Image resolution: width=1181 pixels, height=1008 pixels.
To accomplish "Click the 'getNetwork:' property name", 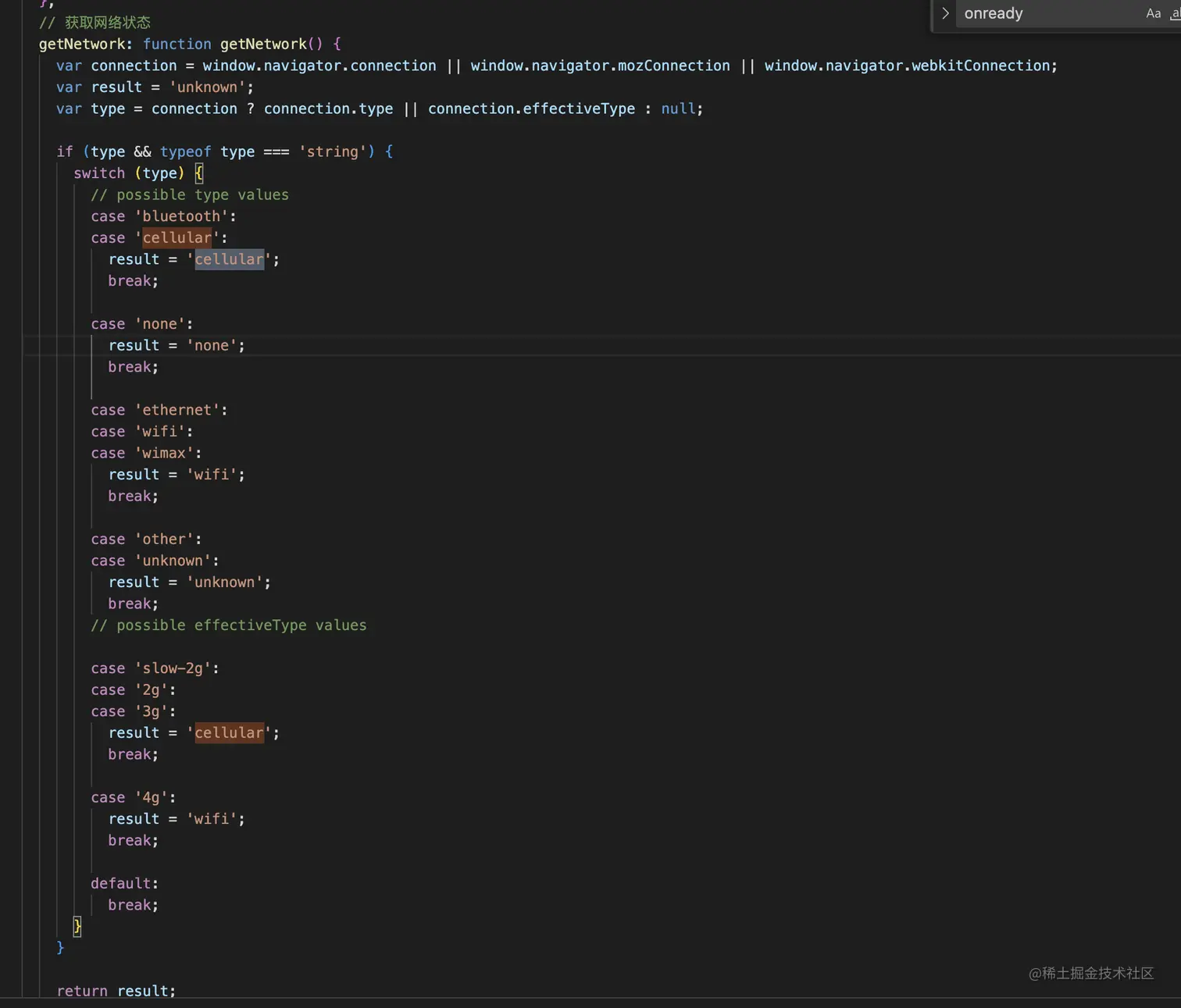I will [x=86, y=44].
